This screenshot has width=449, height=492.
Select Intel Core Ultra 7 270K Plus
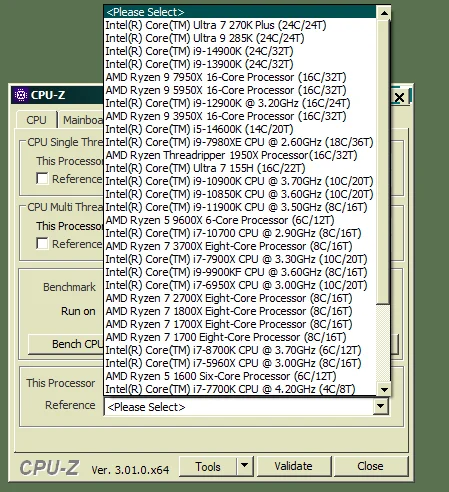tap(240, 25)
